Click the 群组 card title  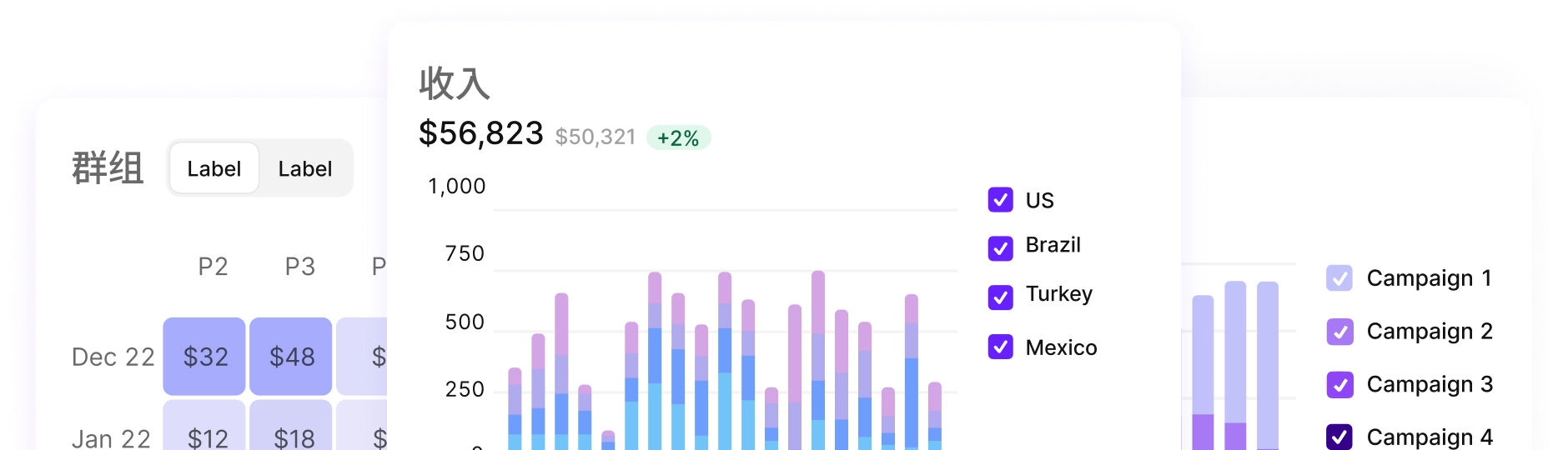(x=108, y=168)
